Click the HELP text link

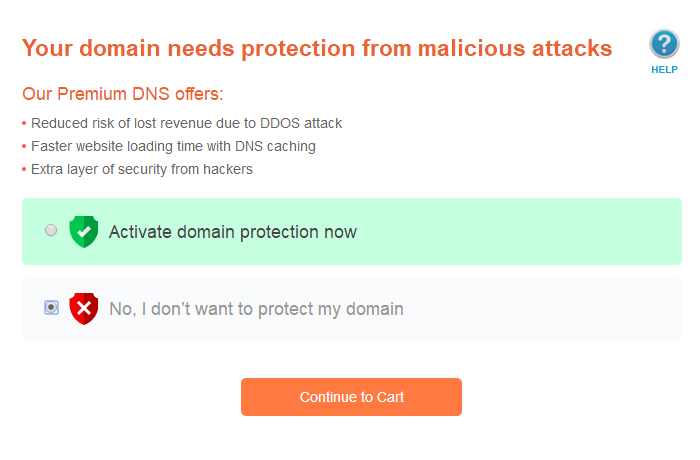tap(664, 70)
